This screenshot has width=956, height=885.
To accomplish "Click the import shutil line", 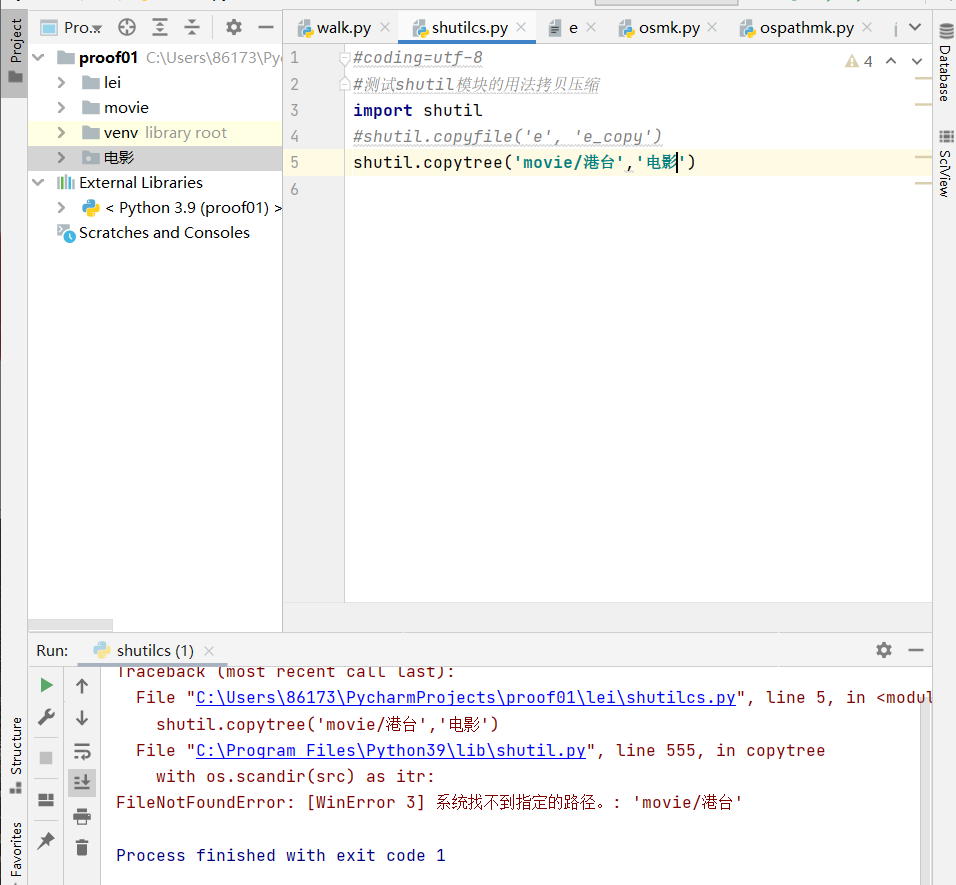I will click(x=418, y=110).
